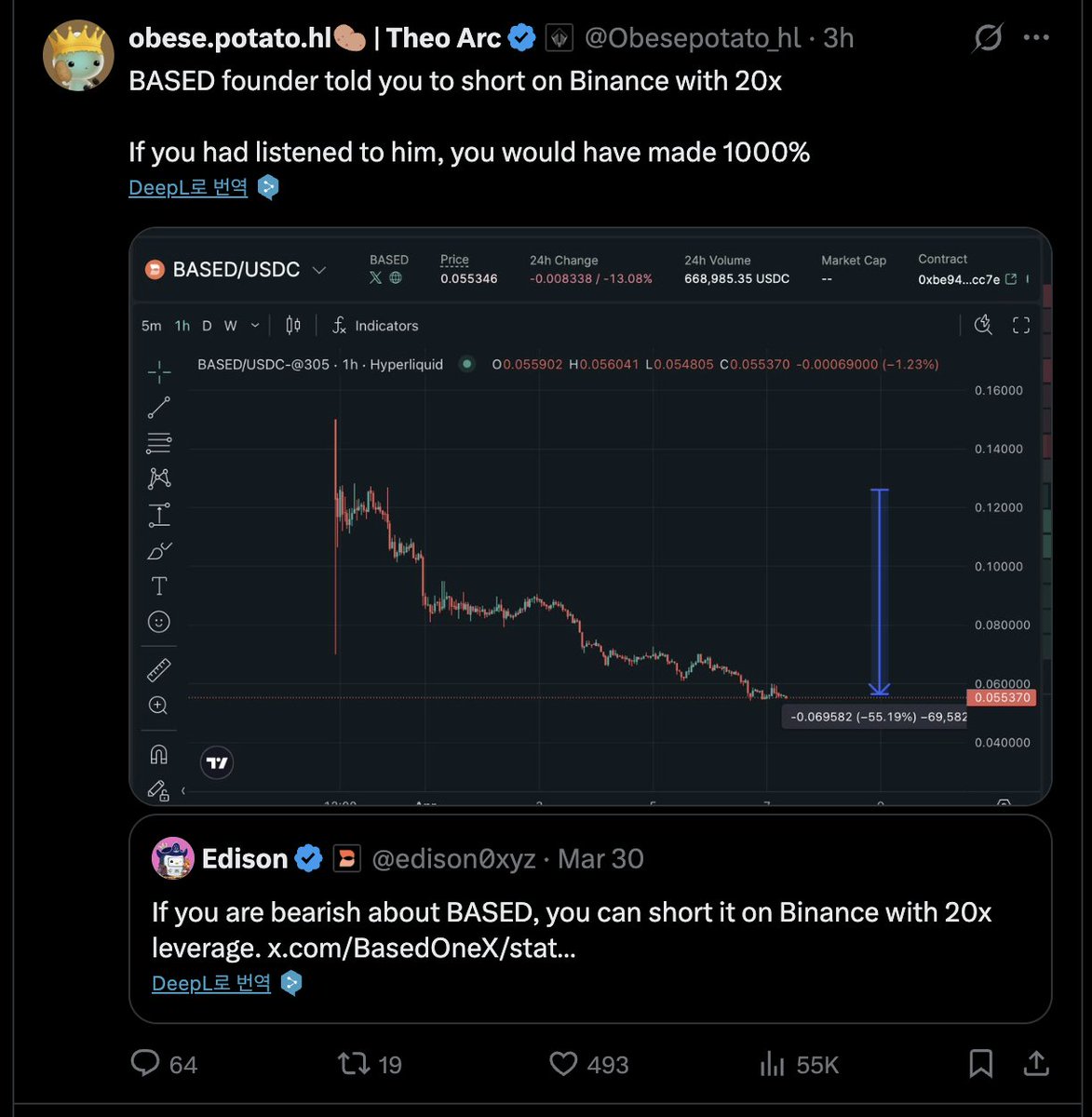Toggle fullscreen on the chart
This screenshot has height=1117, width=1092.
coord(1021,325)
